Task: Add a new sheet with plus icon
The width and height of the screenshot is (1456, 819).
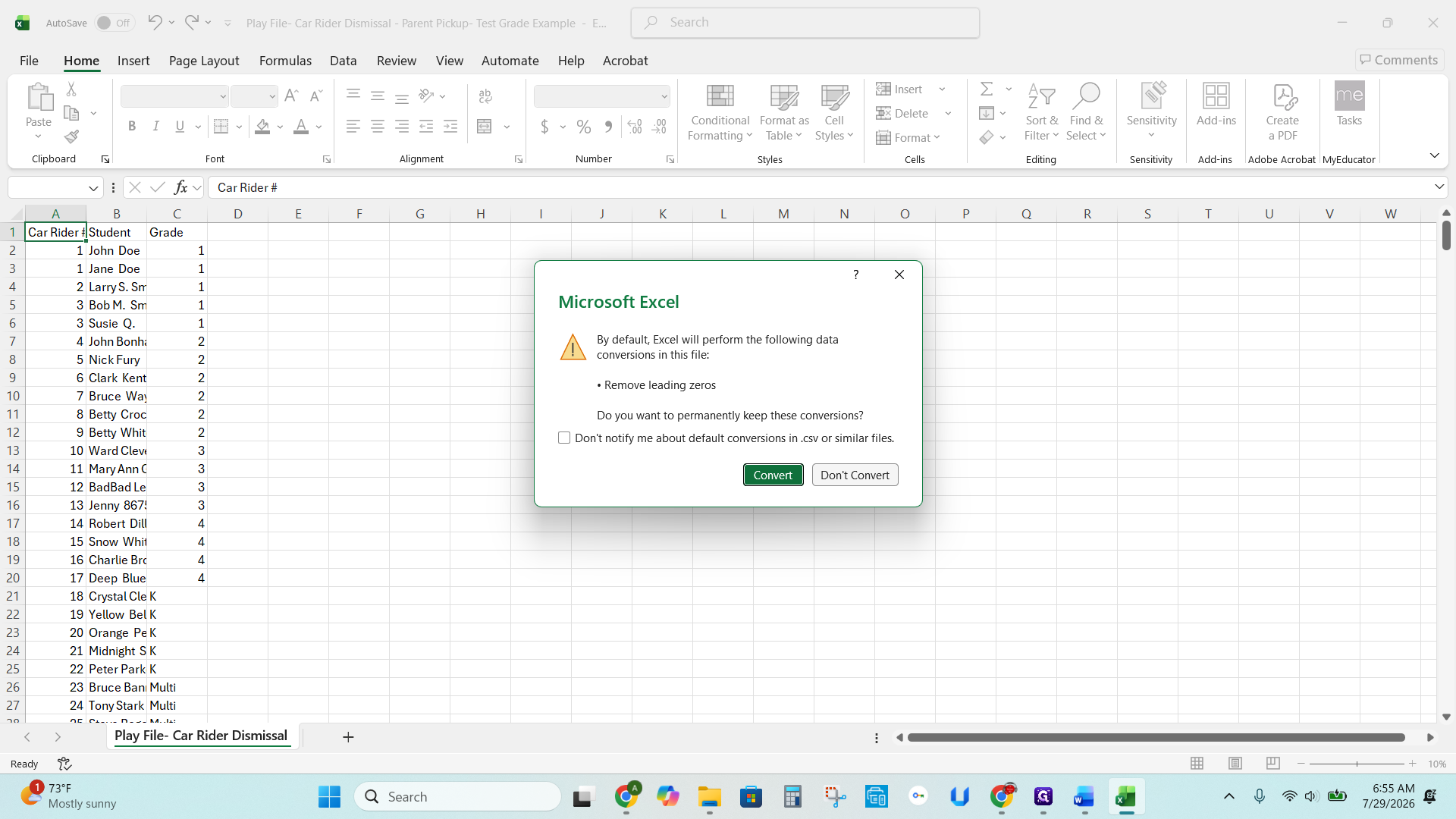Action: click(x=348, y=737)
